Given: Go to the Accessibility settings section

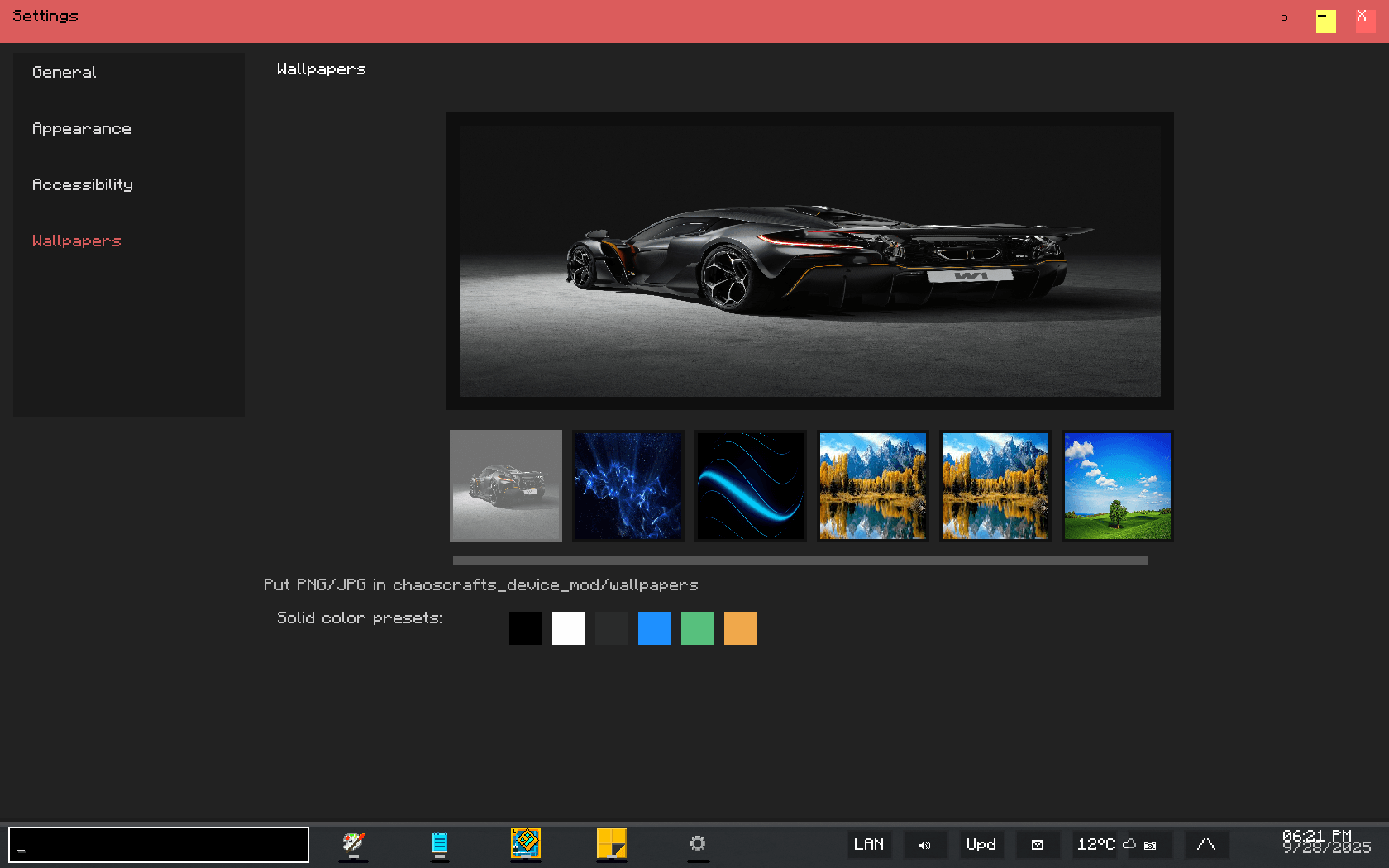Looking at the screenshot, I should 83,185.
